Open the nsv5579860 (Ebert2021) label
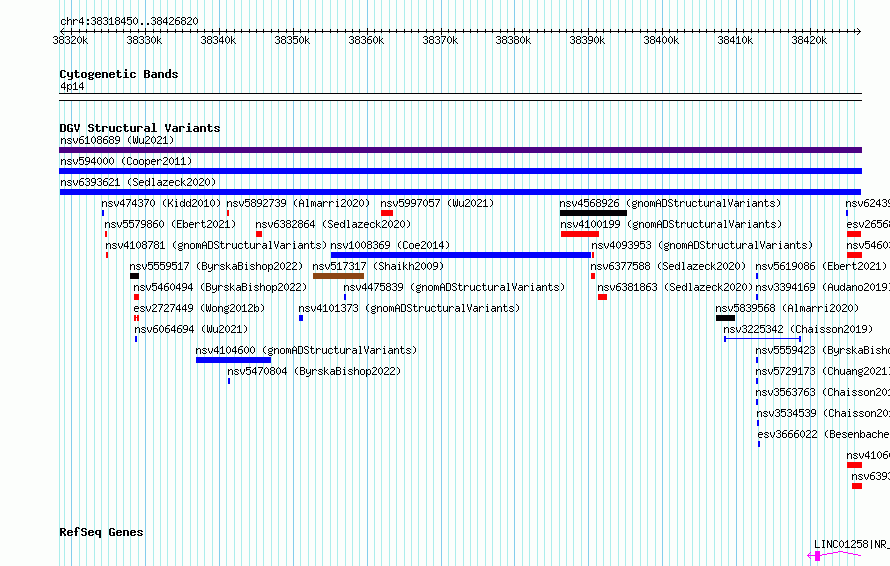Image resolution: width=890 pixels, height=566 pixels. click(170, 224)
